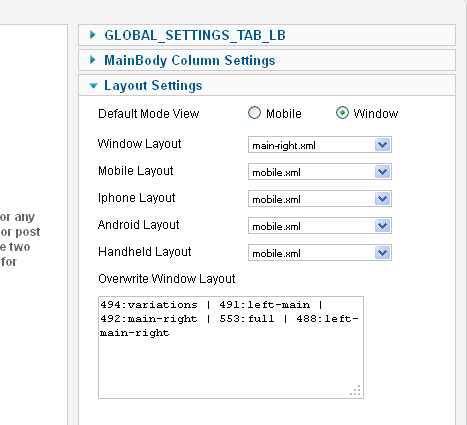Open the Handheld Layout dropdown
Viewport: 467px width, 425px height.
point(320,253)
